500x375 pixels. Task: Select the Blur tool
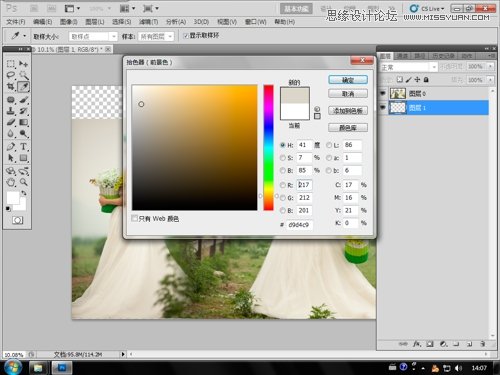(x=11, y=133)
